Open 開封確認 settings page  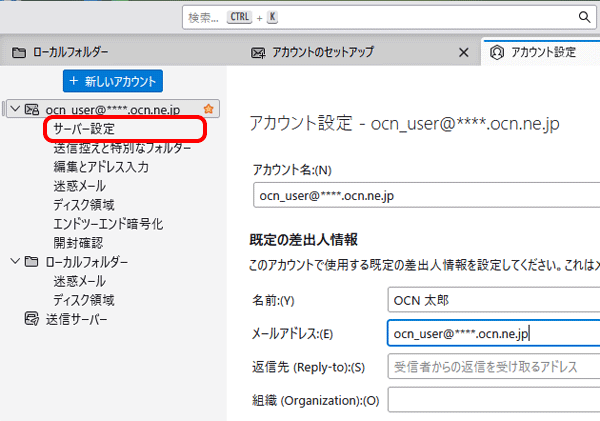[78, 243]
